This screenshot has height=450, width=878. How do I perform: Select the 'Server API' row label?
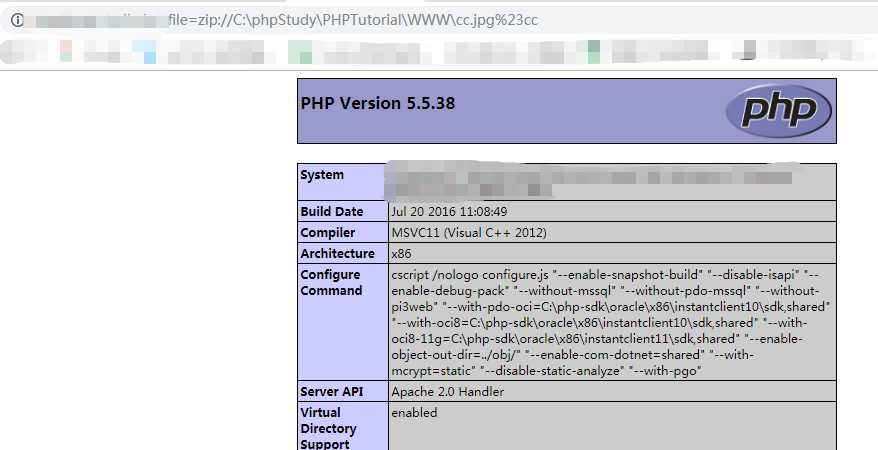[331, 392]
